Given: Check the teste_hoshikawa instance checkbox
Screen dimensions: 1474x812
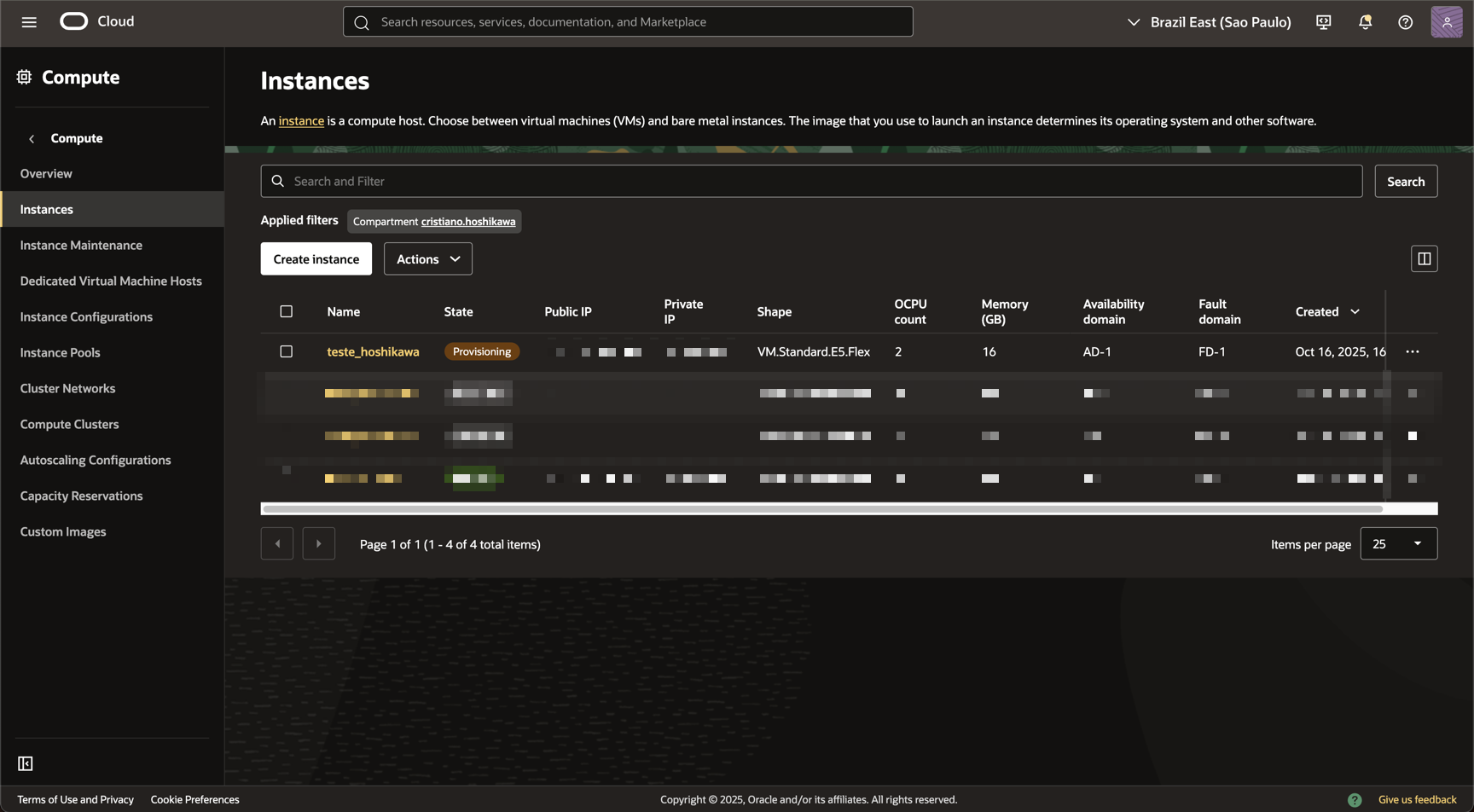Looking at the screenshot, I should (287, 351).
